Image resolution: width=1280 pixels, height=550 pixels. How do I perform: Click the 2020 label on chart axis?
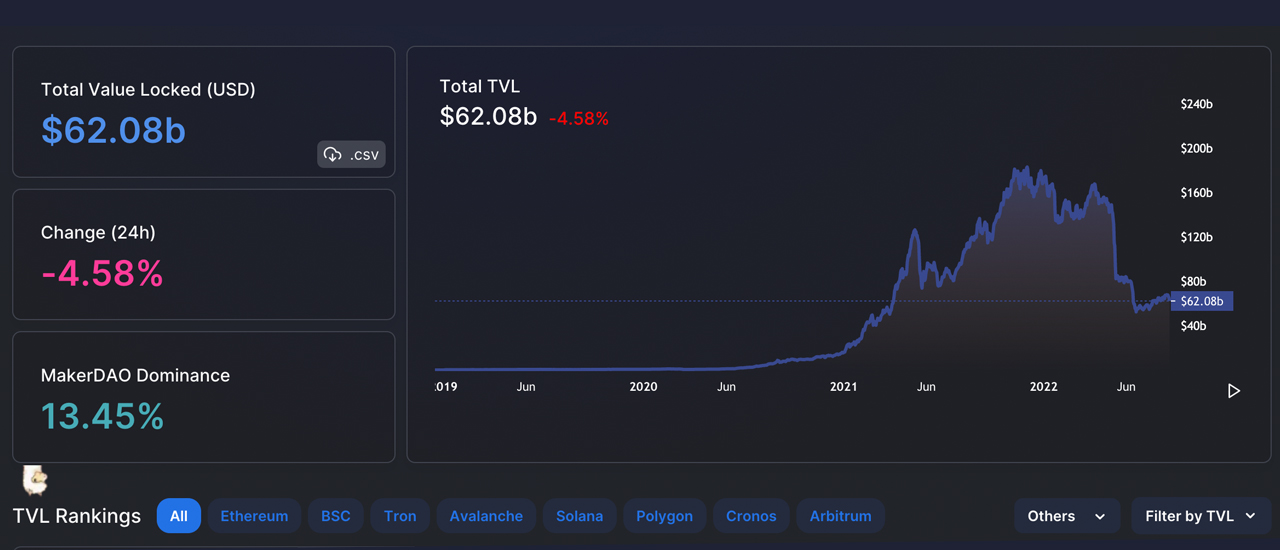pos(644,386)
